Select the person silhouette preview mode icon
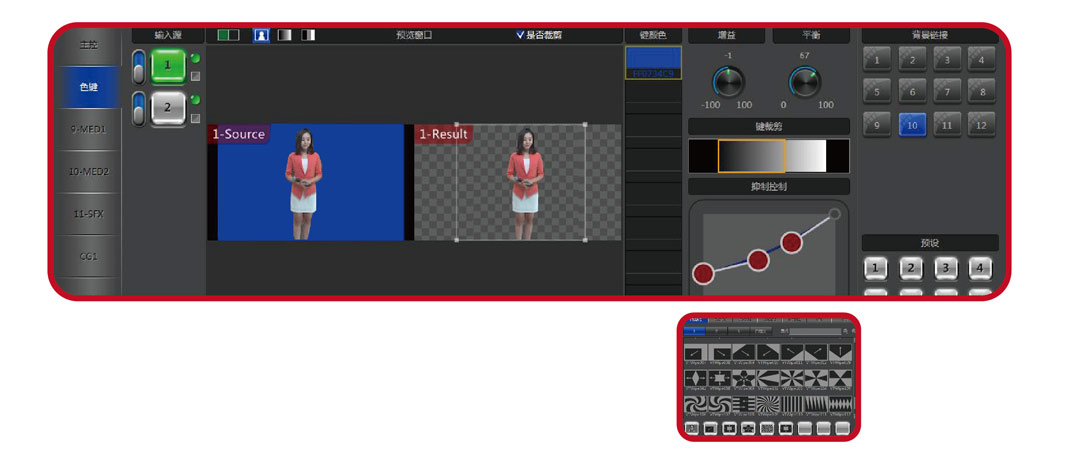Screen dimensions: 1077x449 coord(260,35)
